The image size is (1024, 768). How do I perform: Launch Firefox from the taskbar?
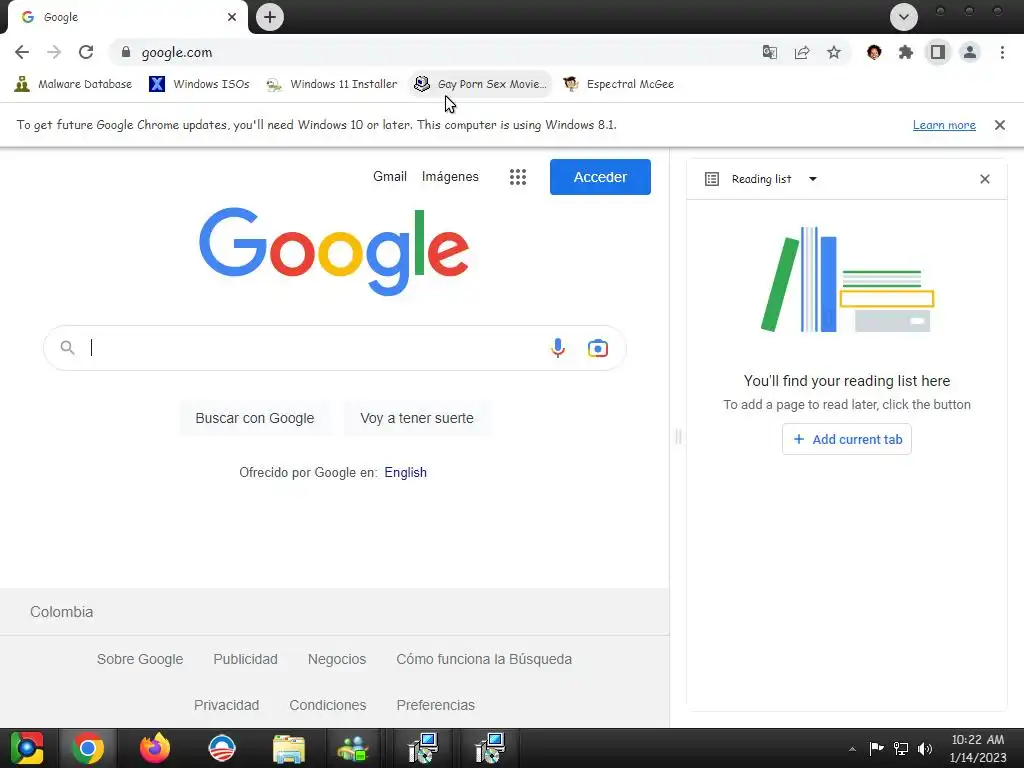(155, 748)
